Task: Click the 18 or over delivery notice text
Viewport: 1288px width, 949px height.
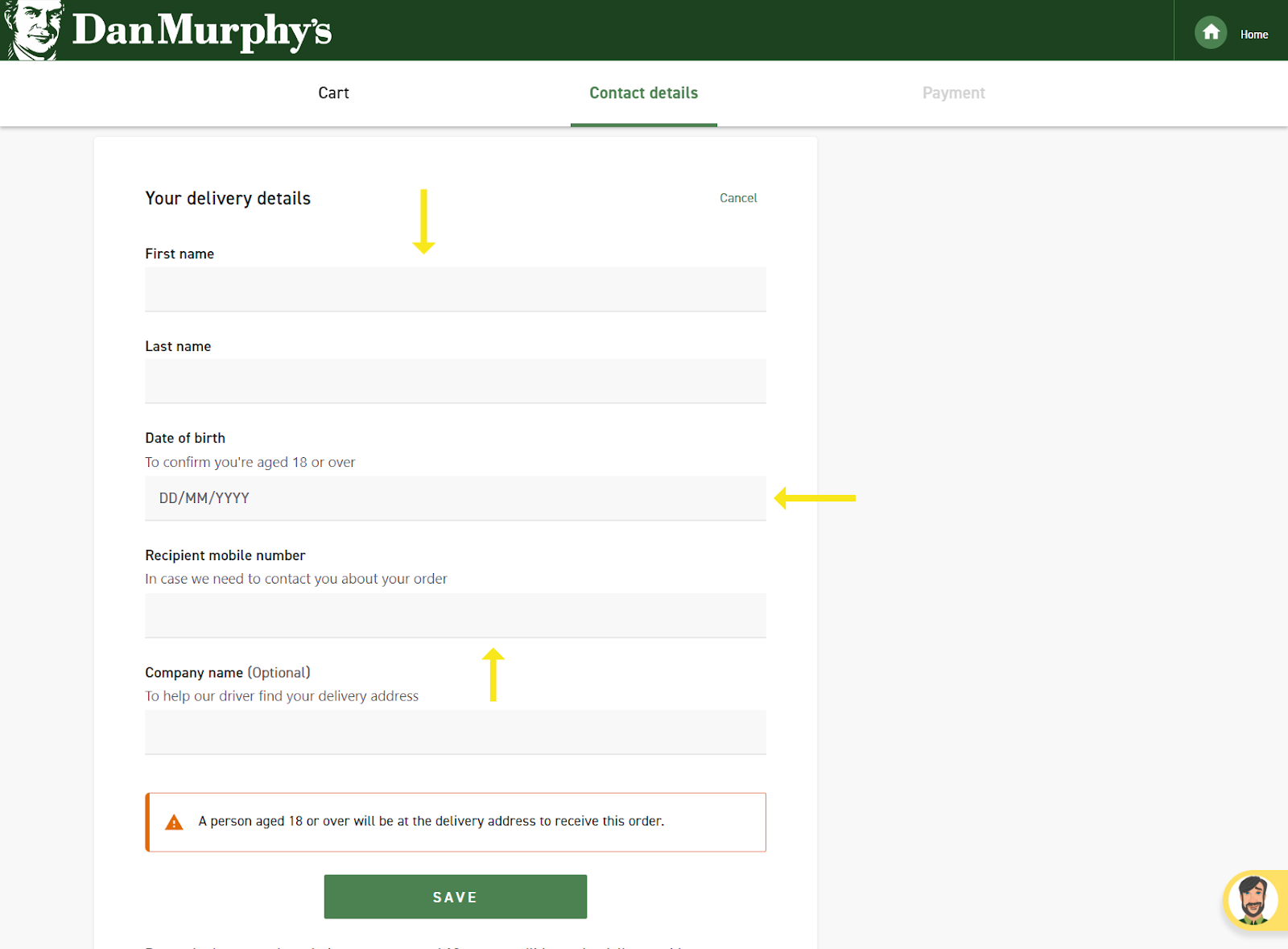Action: click(x=431, y=821)
